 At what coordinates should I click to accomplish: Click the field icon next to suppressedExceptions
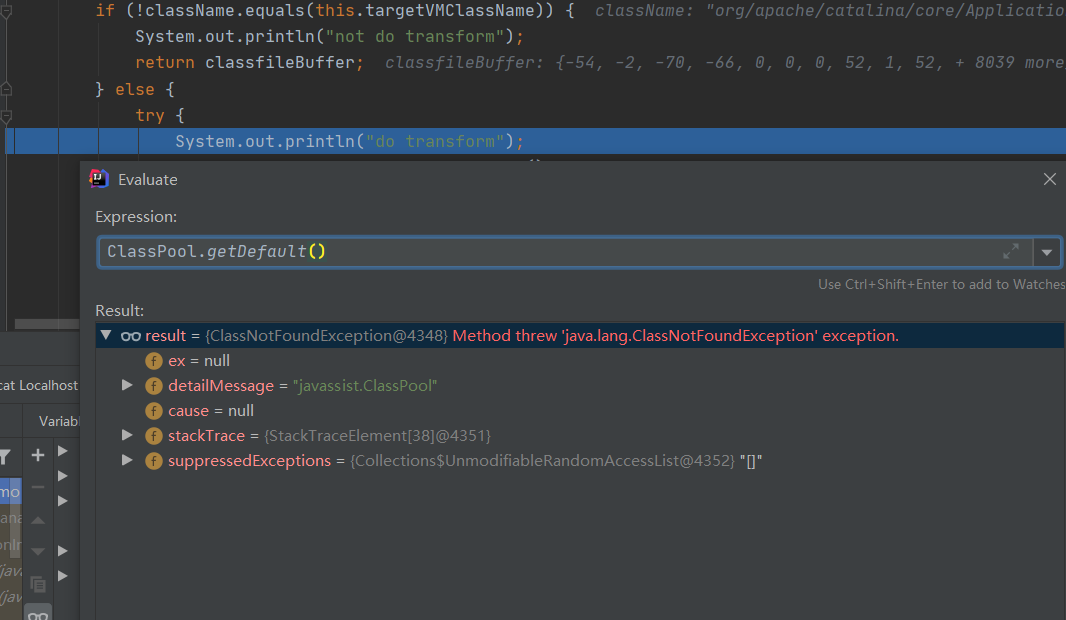(x=154, y=461)
